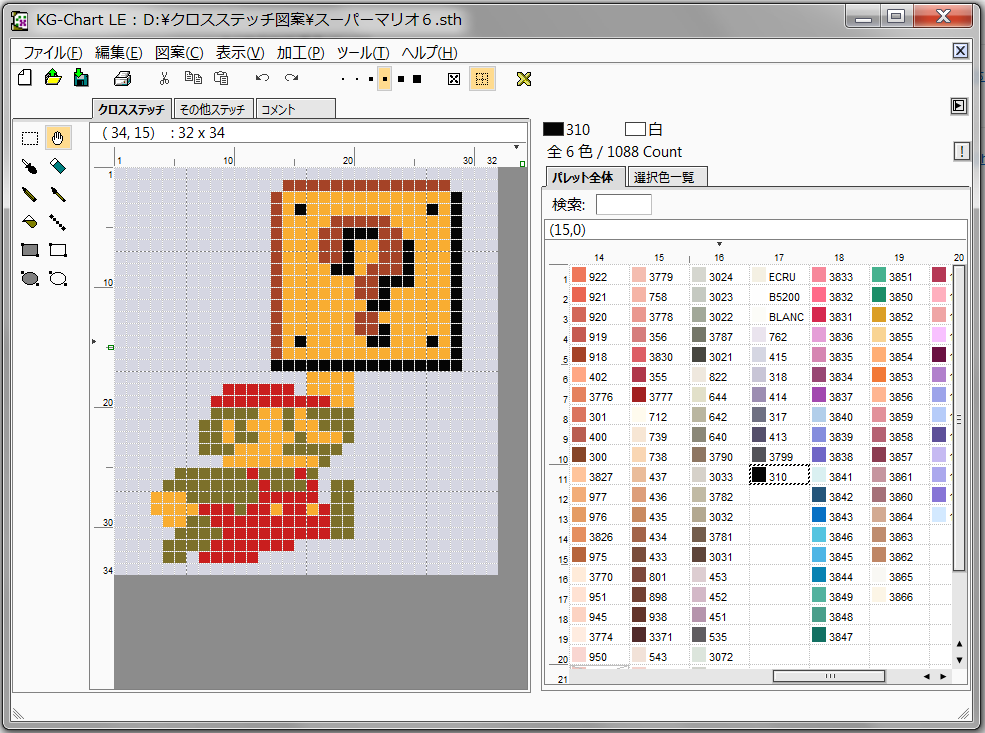The width and height of the screenshot is (985, 733).
Task: Click the palette scroll down arrow
Action: 959,660
